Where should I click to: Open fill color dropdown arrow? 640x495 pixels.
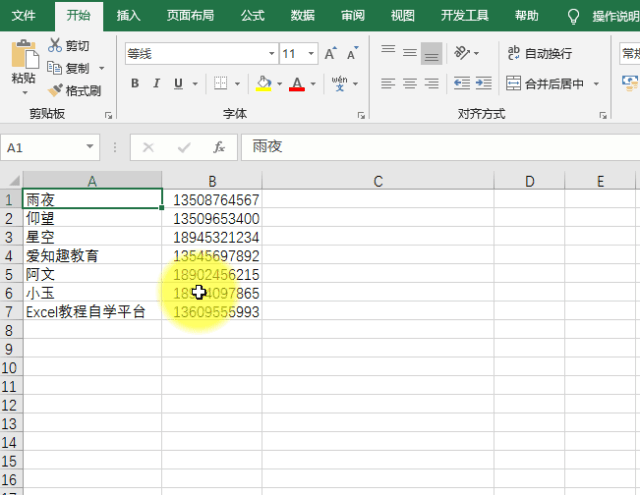pos(280,84)
